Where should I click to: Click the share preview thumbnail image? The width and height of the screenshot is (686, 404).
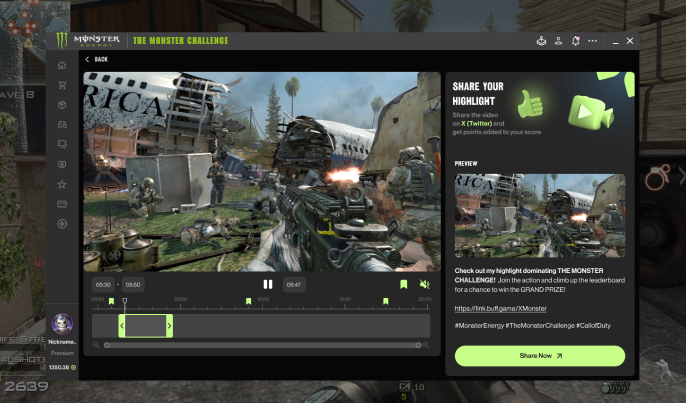pos(539,215)
